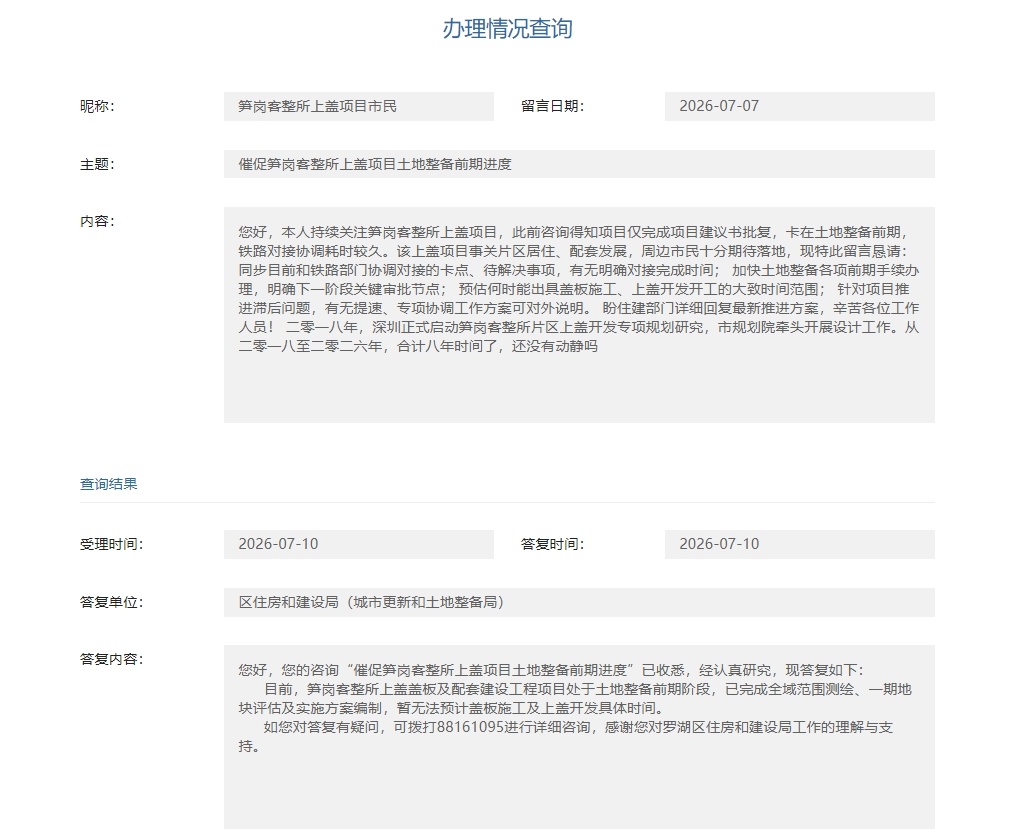Select the 答复单位 field 区住房和建设局
Image resolution: width=1017 pixels, height=829 pixels.
pos(579,602)
